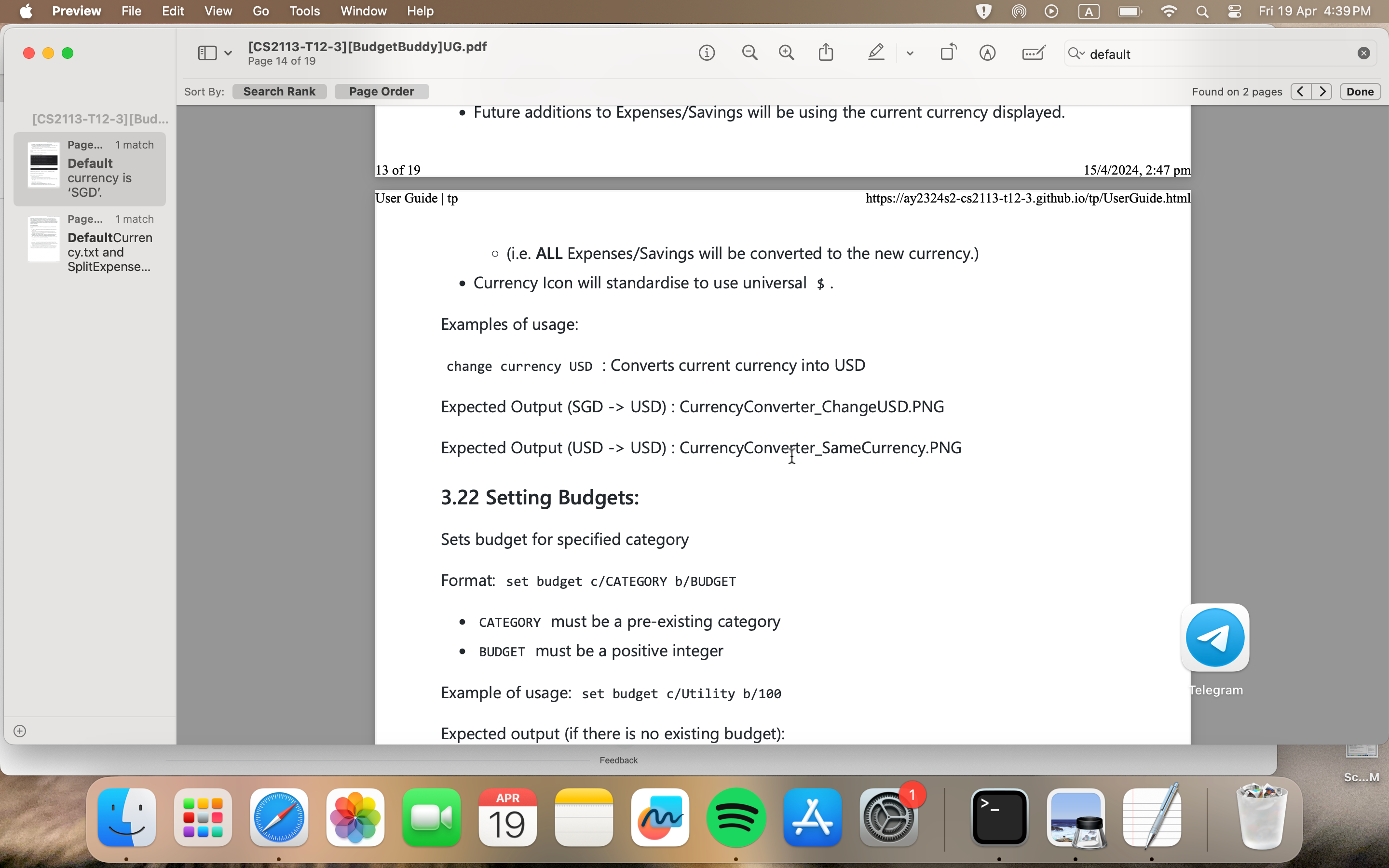The height and width of the screenshot is (868, 1389).
Task: Expand the sidebar view options chevron
Action: (x=228, y=54)
